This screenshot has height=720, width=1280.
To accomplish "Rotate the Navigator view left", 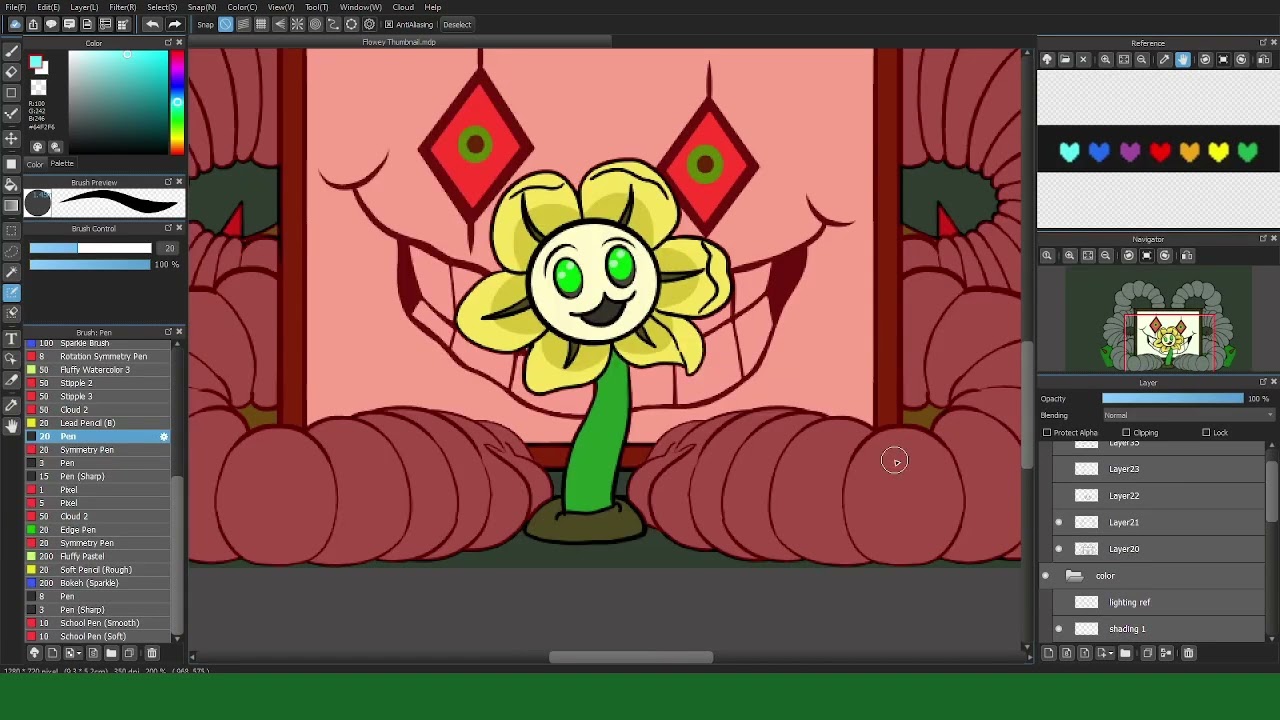I will [1129, 256].
